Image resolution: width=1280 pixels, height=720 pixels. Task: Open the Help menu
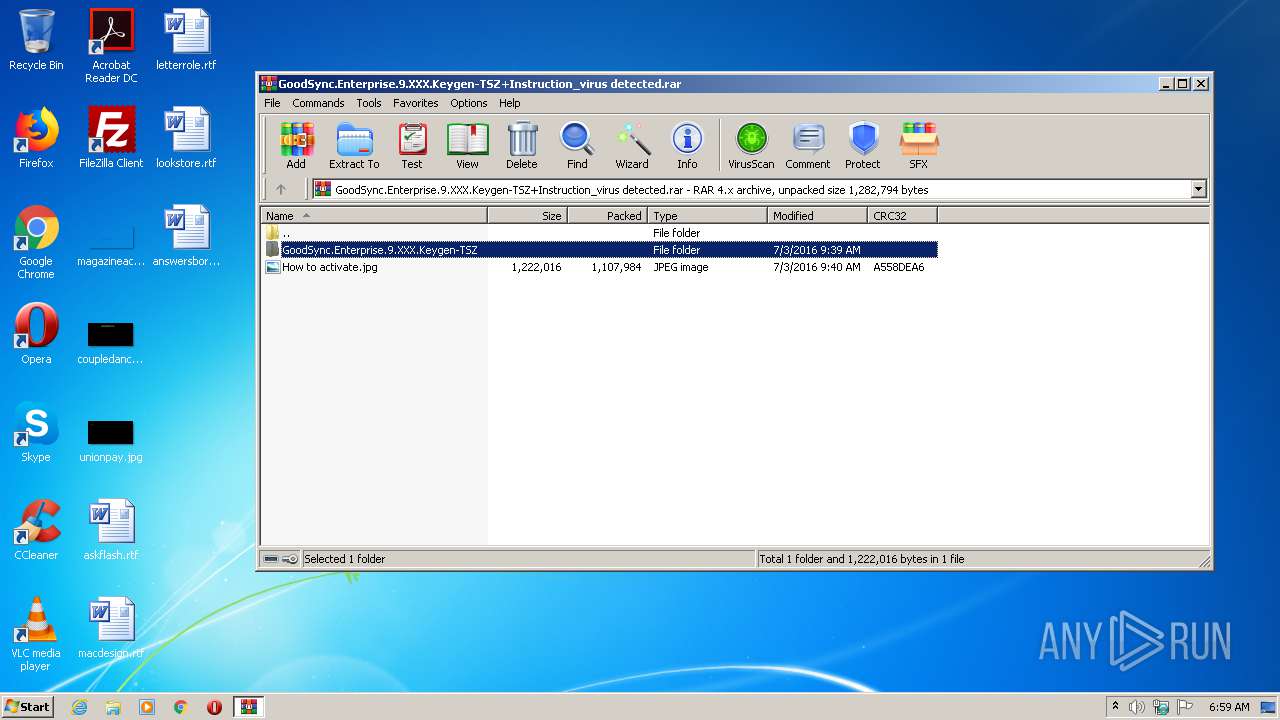[510, 103]
